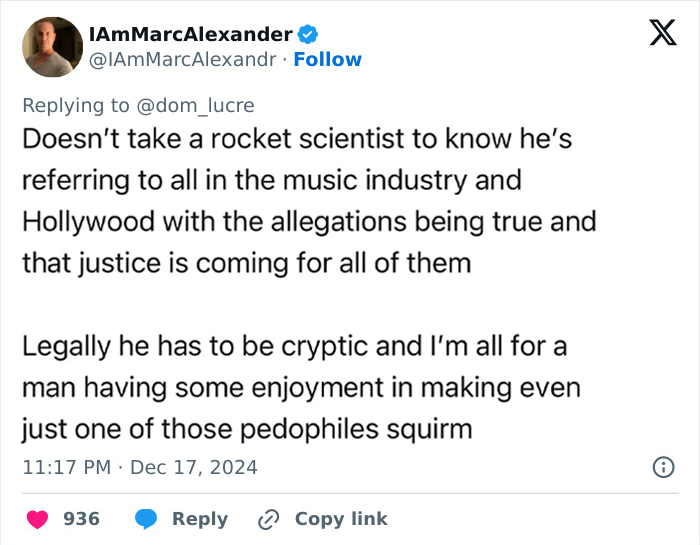This screenshot has height=545, width=700.
Task: Click the Dec 17, 2024 date
Action: 193,467
